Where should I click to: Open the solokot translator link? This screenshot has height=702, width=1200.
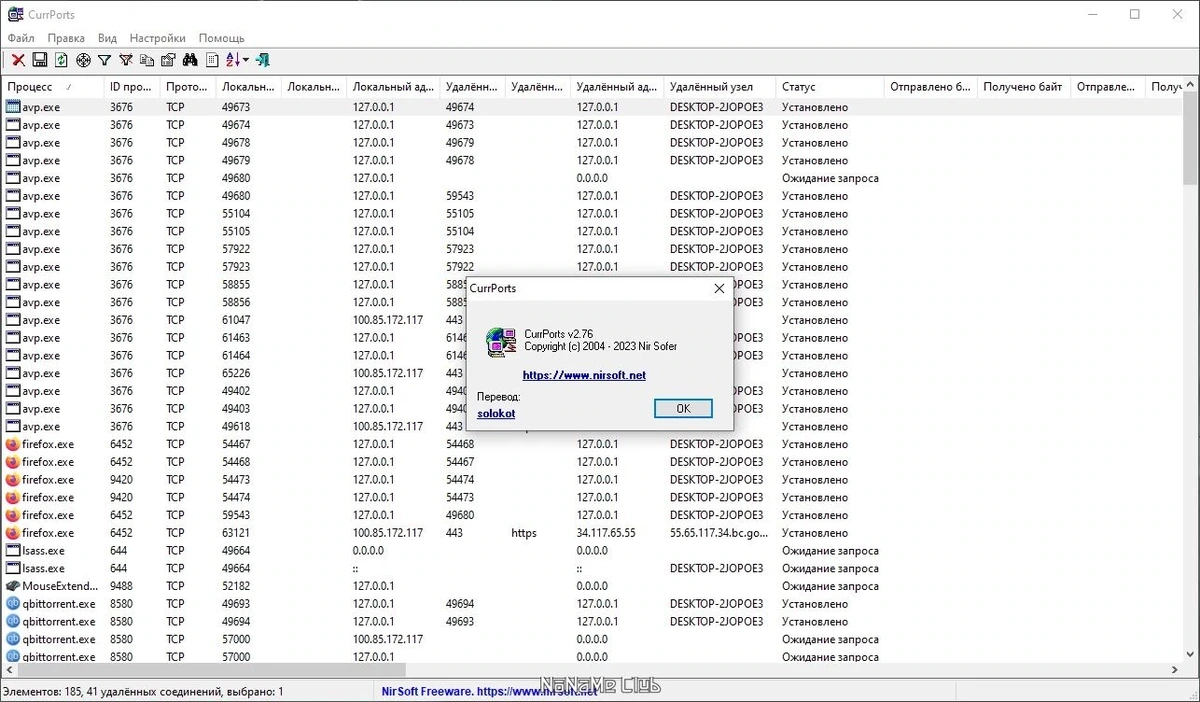(x=496, y=413)
